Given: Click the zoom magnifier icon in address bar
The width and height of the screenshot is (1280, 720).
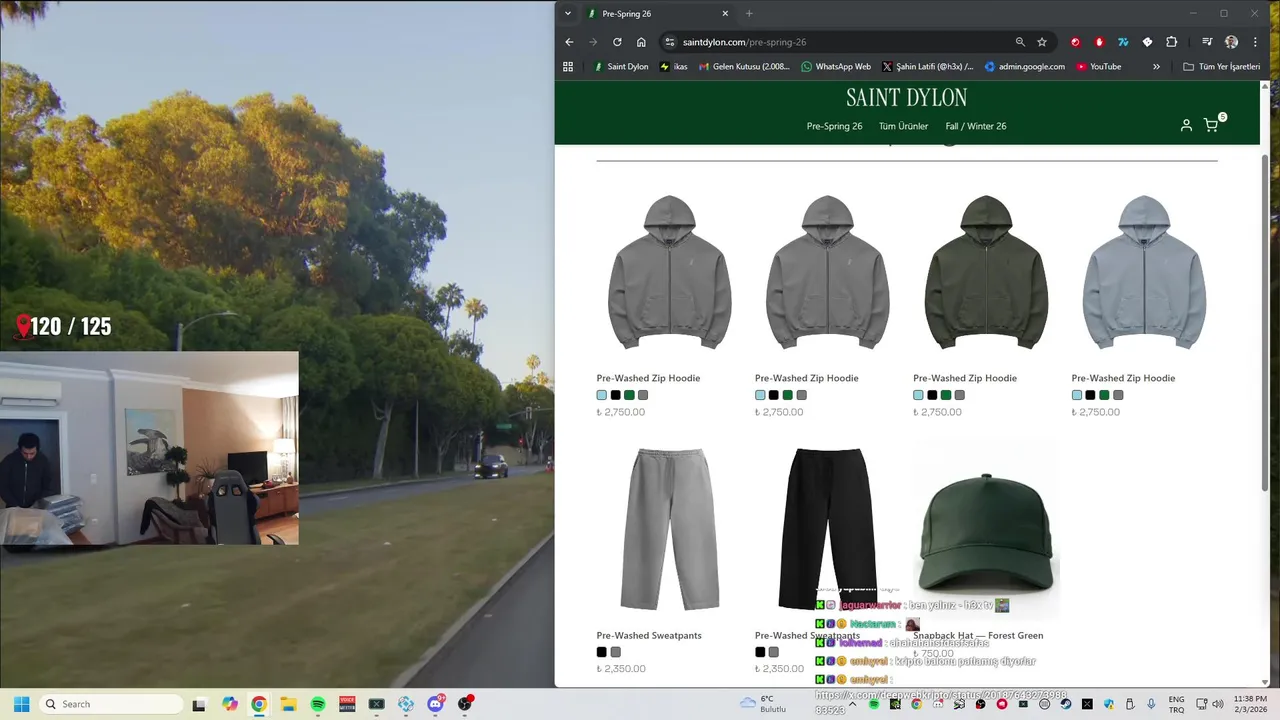Looking at the screenshot, I should click(1020, 42).
